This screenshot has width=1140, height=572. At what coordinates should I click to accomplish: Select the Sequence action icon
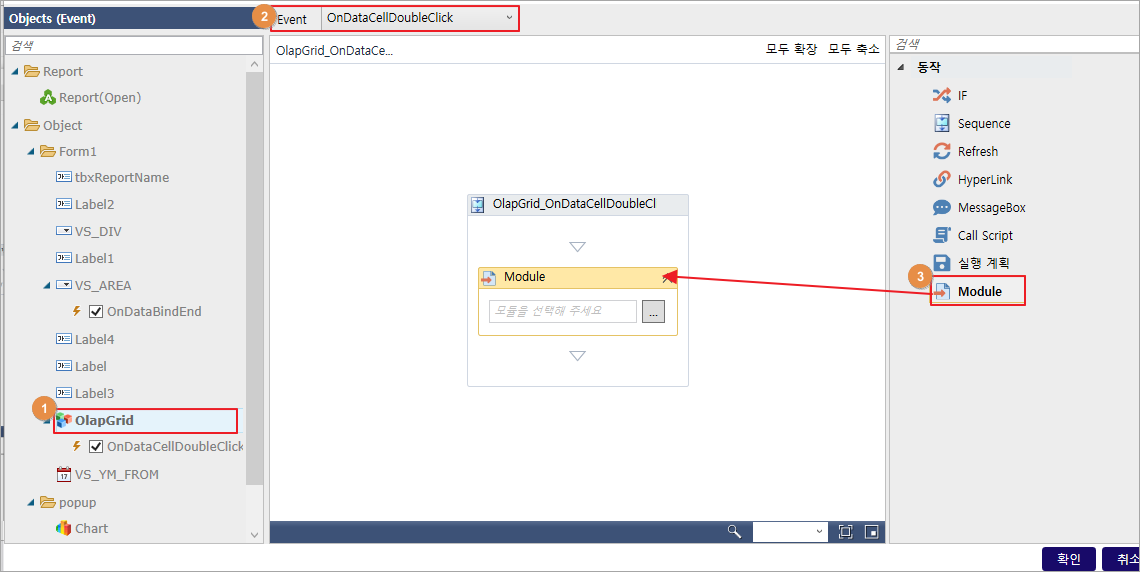tap(942, 124)
